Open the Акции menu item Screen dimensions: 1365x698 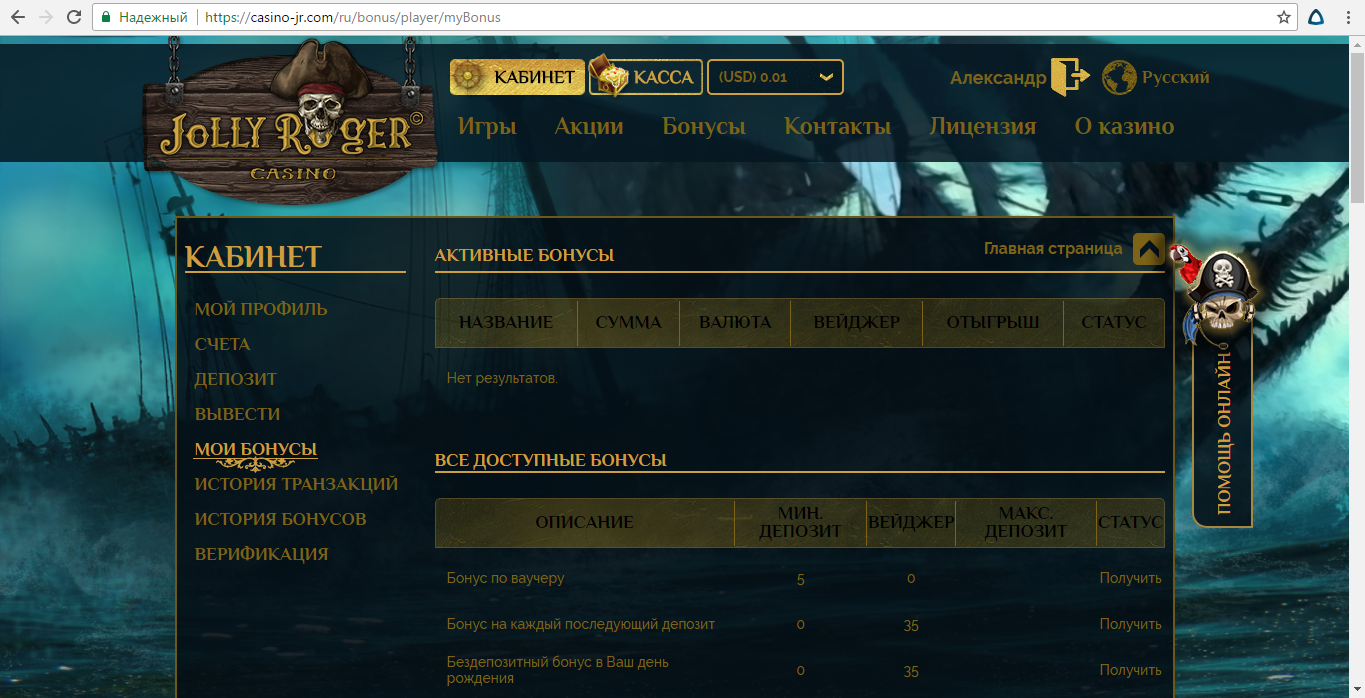coord(589,126)
